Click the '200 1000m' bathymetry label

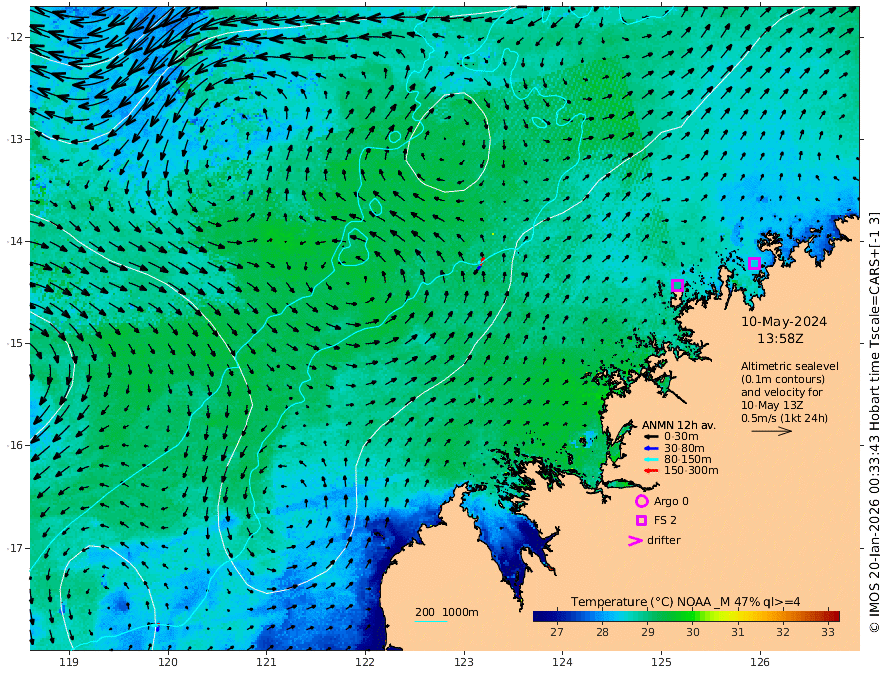click(x=447, y=612)
